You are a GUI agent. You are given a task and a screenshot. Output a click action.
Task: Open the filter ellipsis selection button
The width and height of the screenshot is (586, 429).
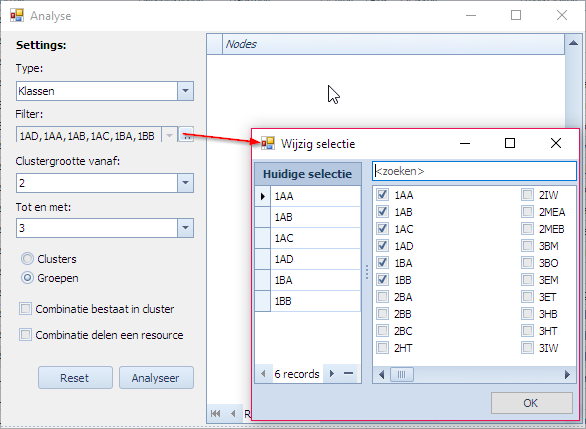tap(186, 135)
